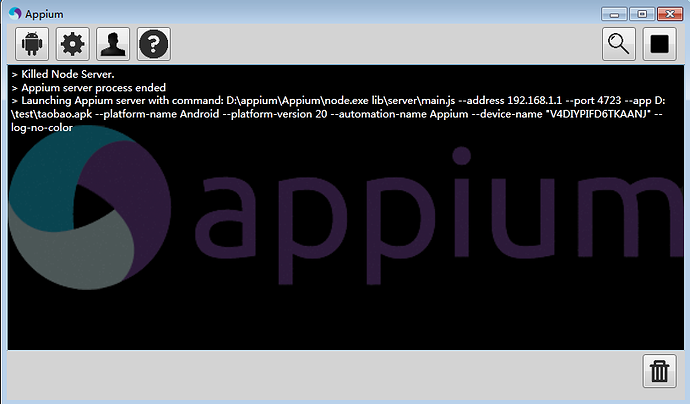Launch the Inspector magnifying glass
The height and width of the screenshot is (404, 690).
pos(619,44)
